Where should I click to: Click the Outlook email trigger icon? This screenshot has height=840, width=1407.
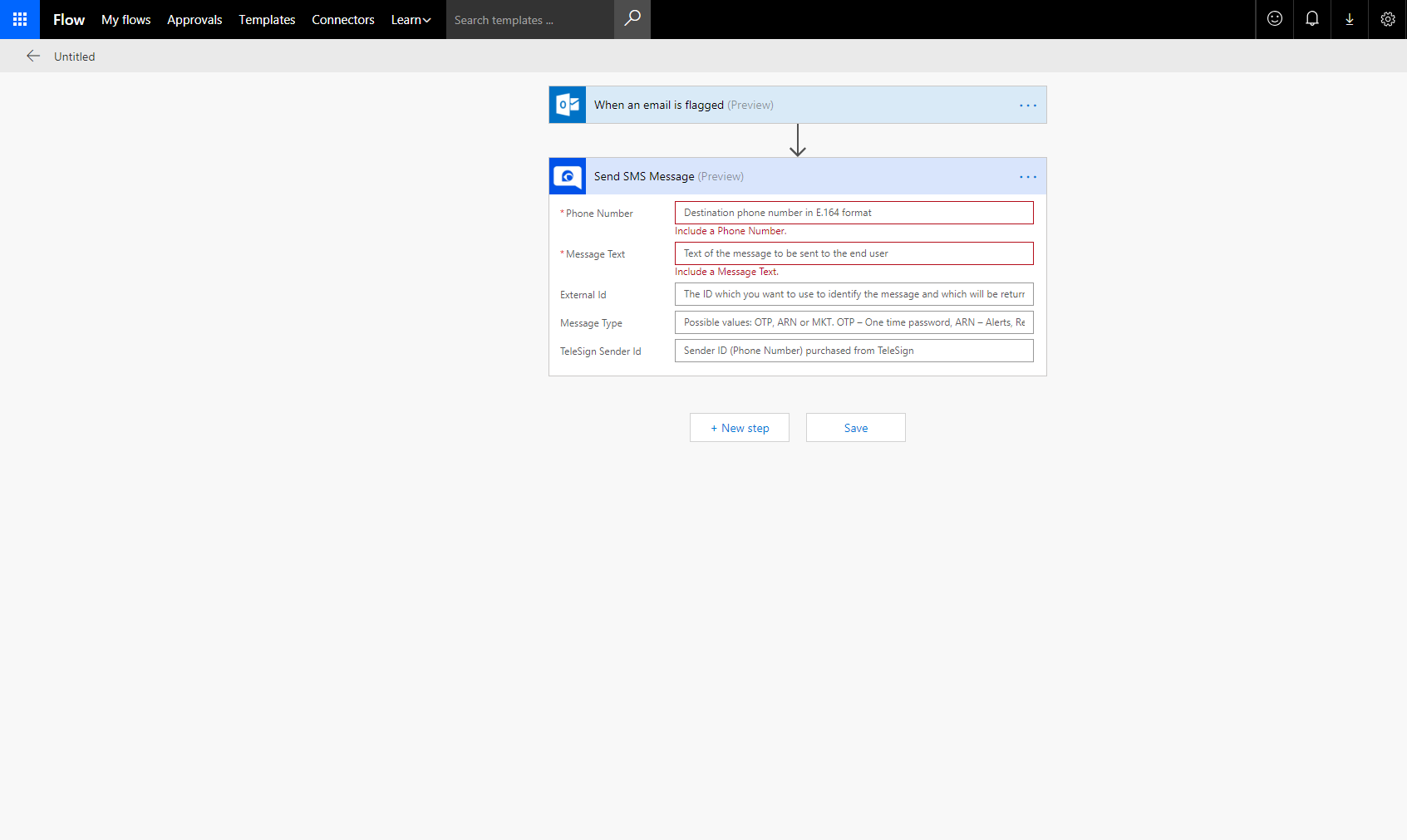coord(568,105)
